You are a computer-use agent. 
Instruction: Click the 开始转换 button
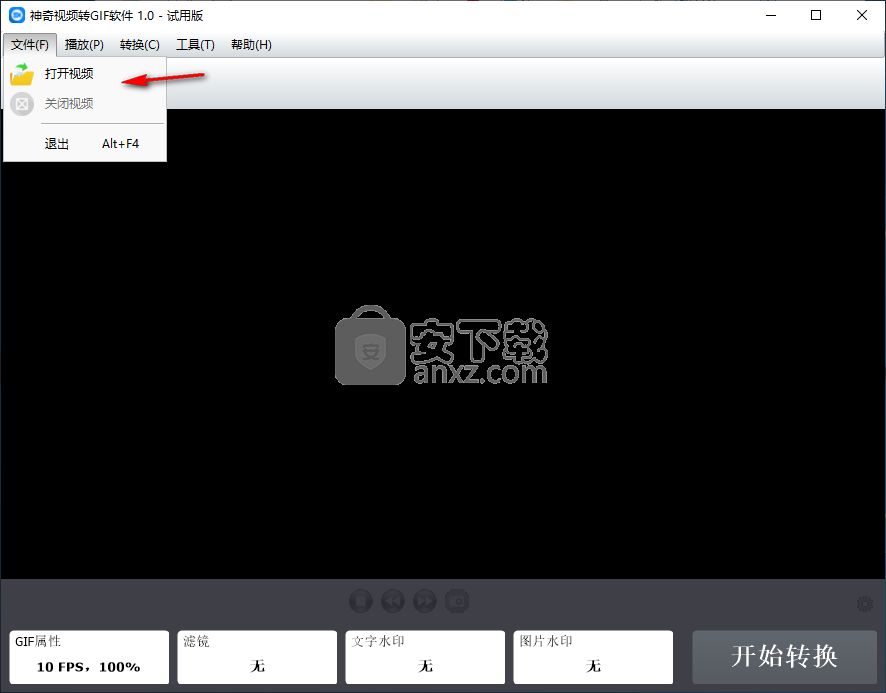(784, 657)
